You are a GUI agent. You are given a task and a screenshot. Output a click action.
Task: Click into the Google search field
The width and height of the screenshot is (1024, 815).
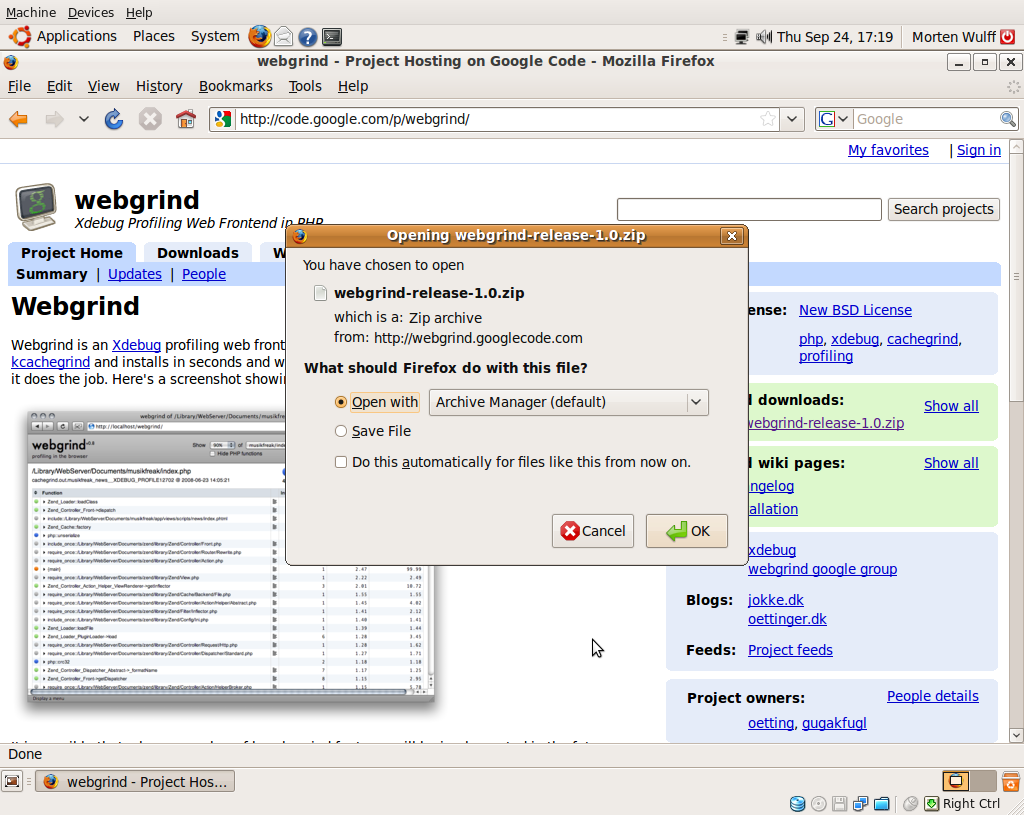coord(925,119)
